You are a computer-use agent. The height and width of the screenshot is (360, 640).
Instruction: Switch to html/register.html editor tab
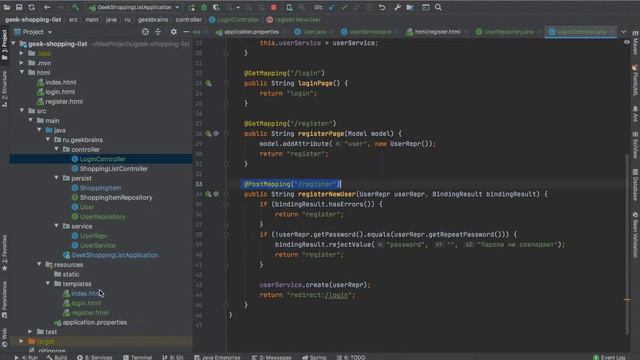tap(433, 32)
